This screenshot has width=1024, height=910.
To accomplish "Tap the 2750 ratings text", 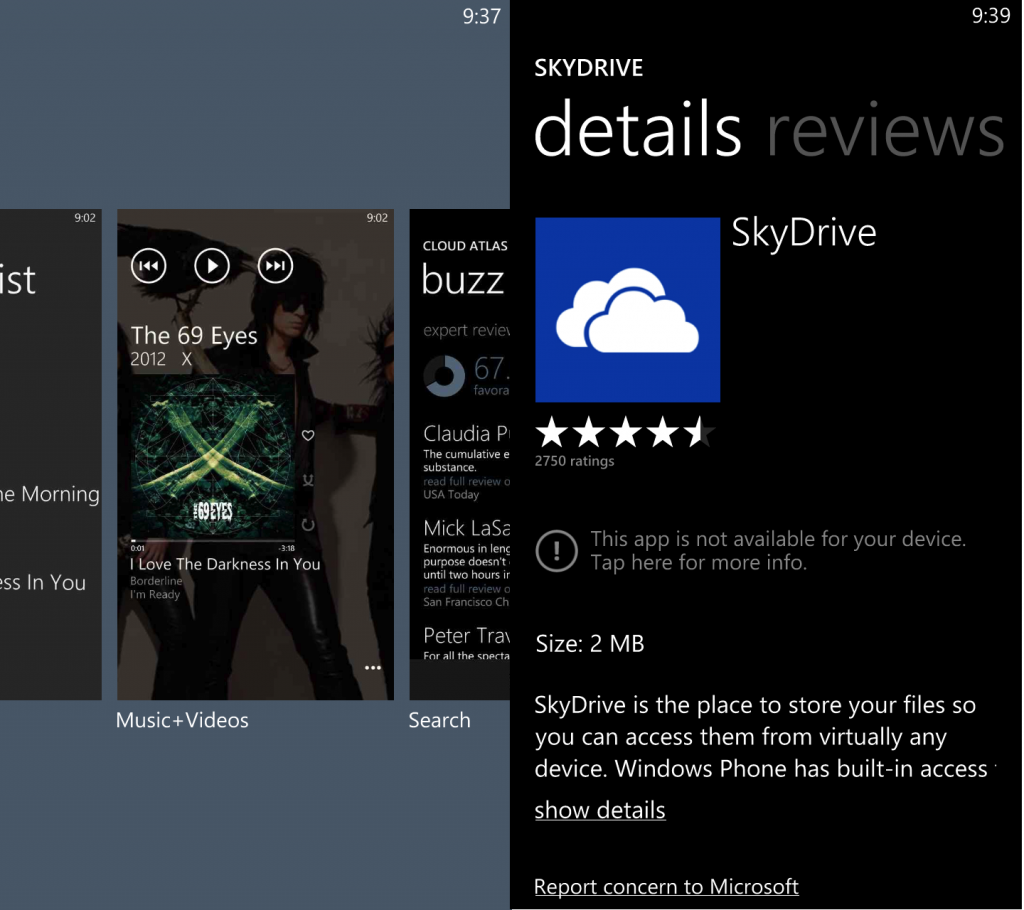I will coord(575,461).
